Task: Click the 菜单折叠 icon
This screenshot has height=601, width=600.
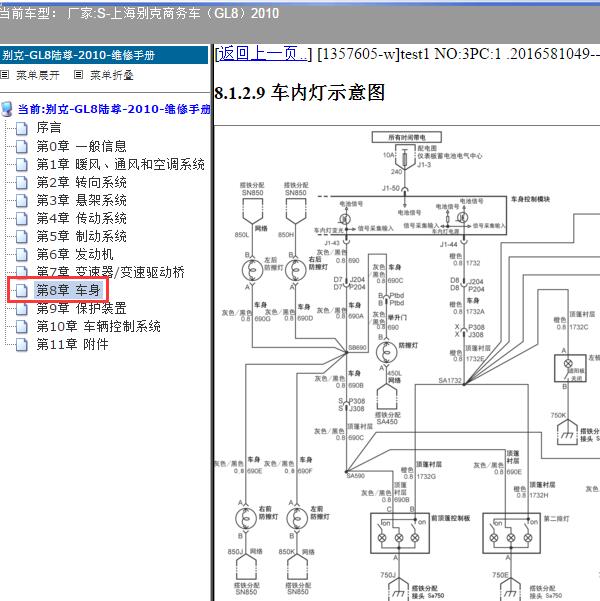Action: point(78,75)
